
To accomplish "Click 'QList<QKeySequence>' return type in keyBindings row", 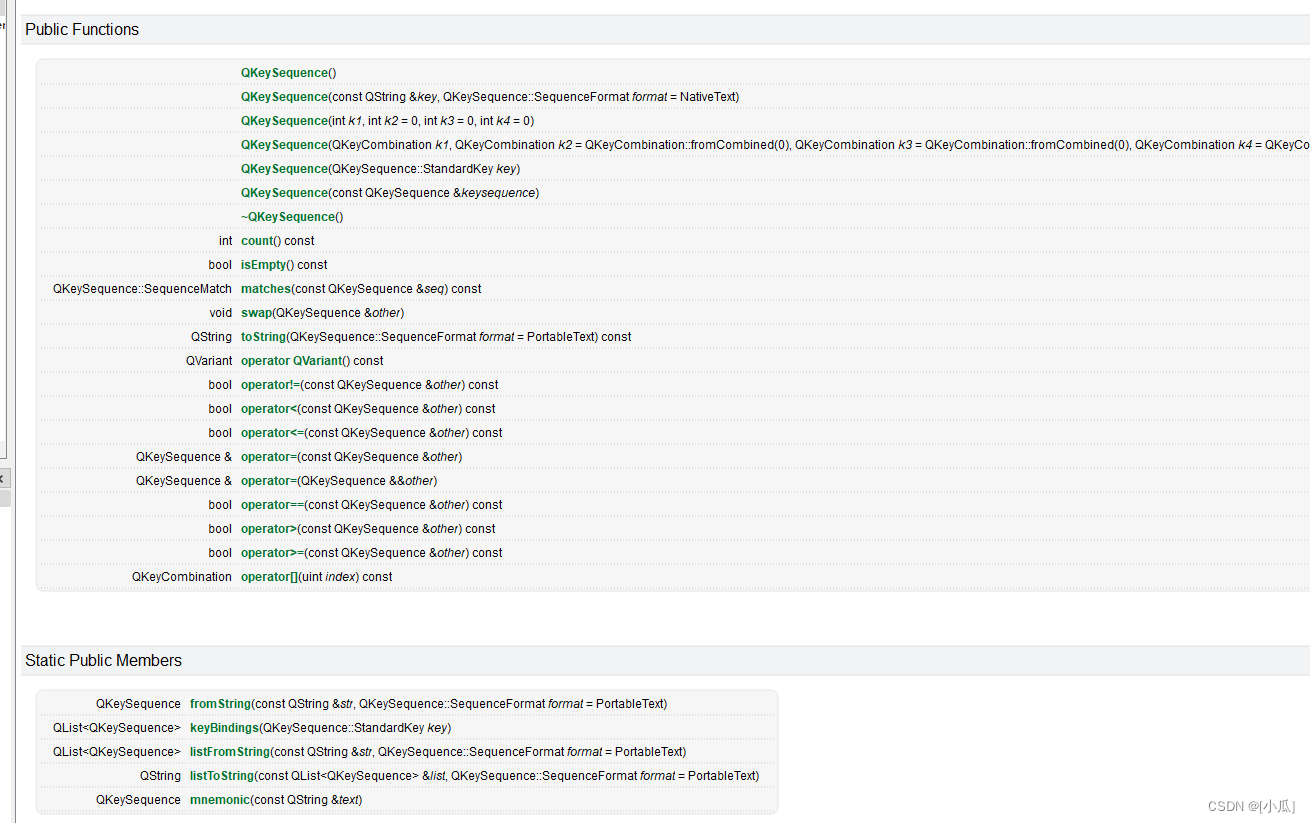I will (117, 728).
